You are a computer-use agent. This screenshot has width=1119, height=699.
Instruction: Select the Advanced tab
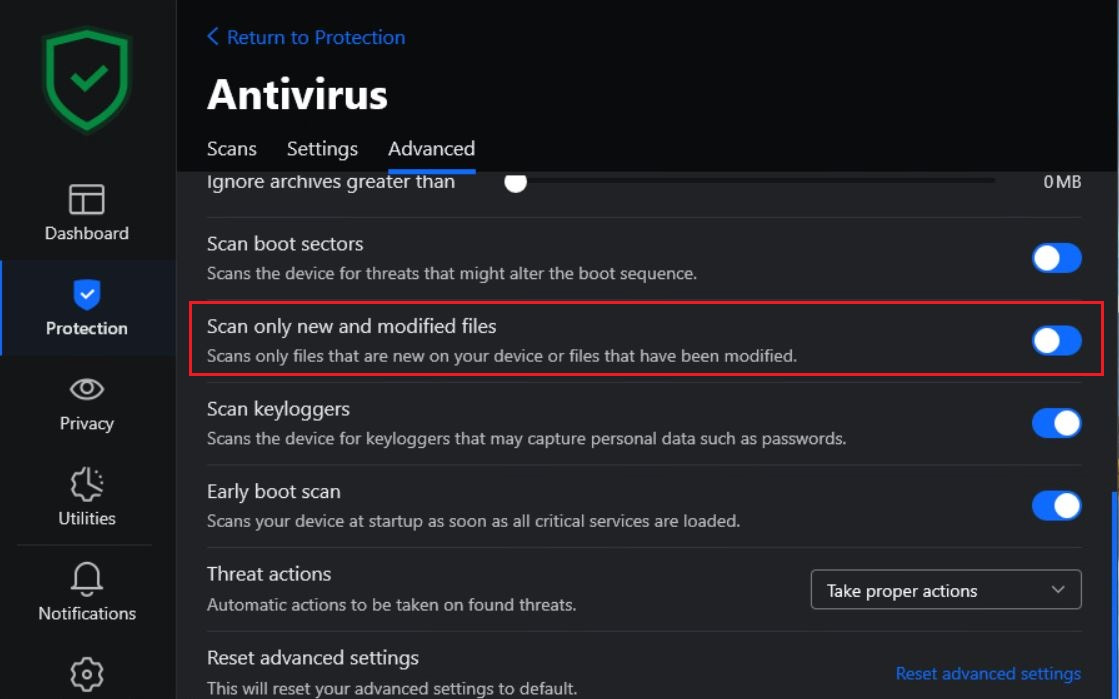click(431, 149)
